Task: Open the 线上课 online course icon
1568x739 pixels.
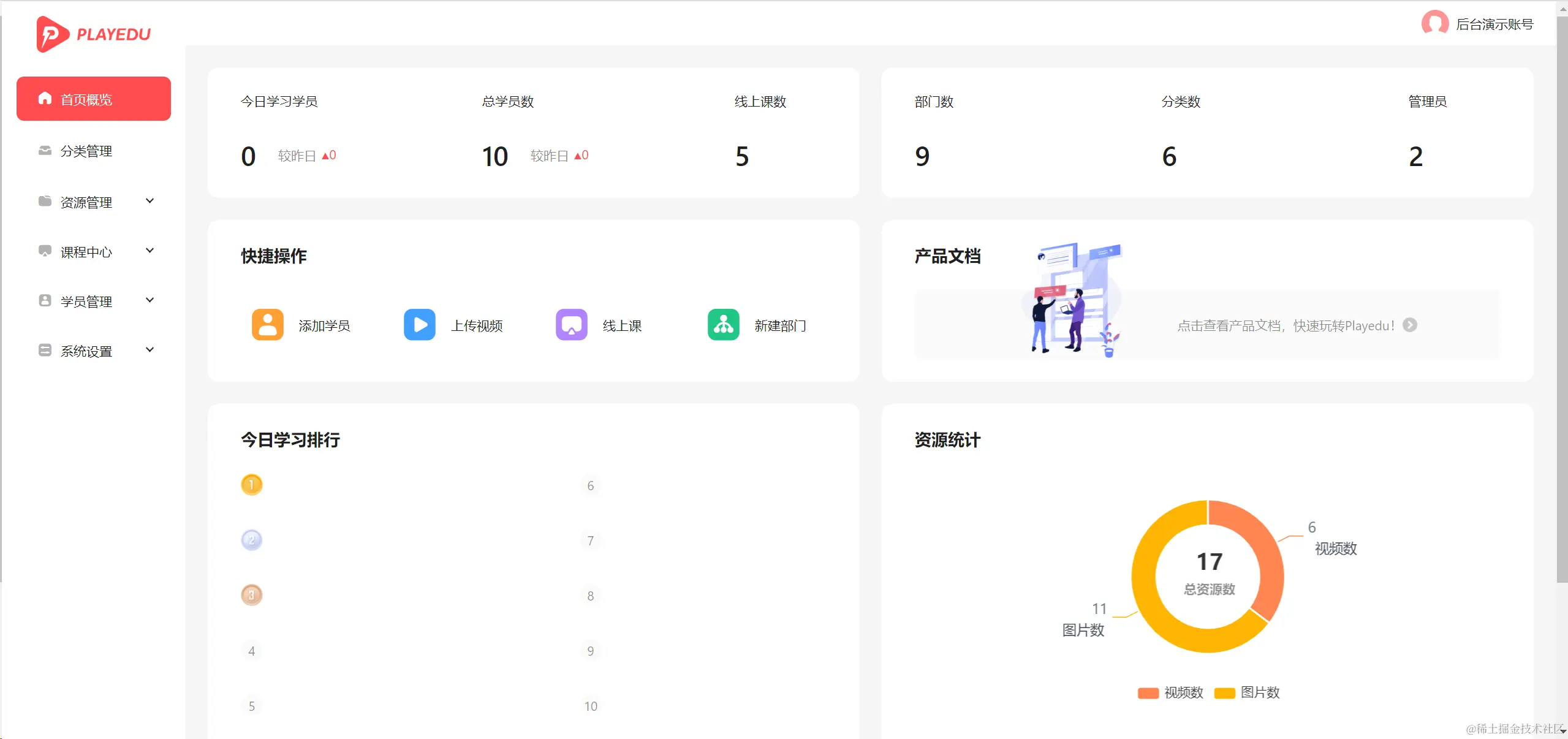Action: click(570, 325)
